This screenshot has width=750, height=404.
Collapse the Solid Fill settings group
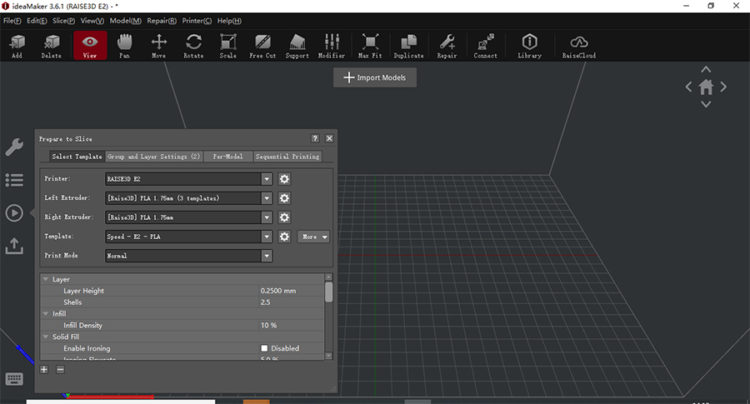tap(46, 337)
